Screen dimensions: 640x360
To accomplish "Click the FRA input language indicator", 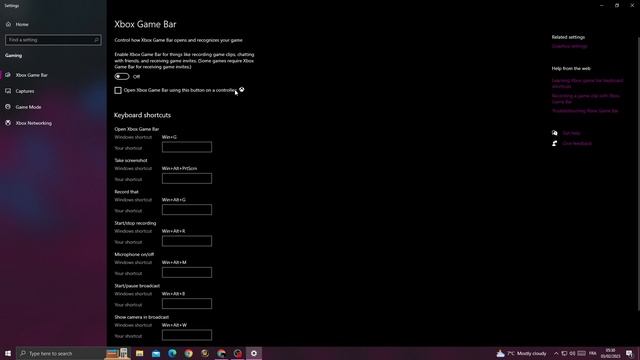I will [x=593, y=353].
